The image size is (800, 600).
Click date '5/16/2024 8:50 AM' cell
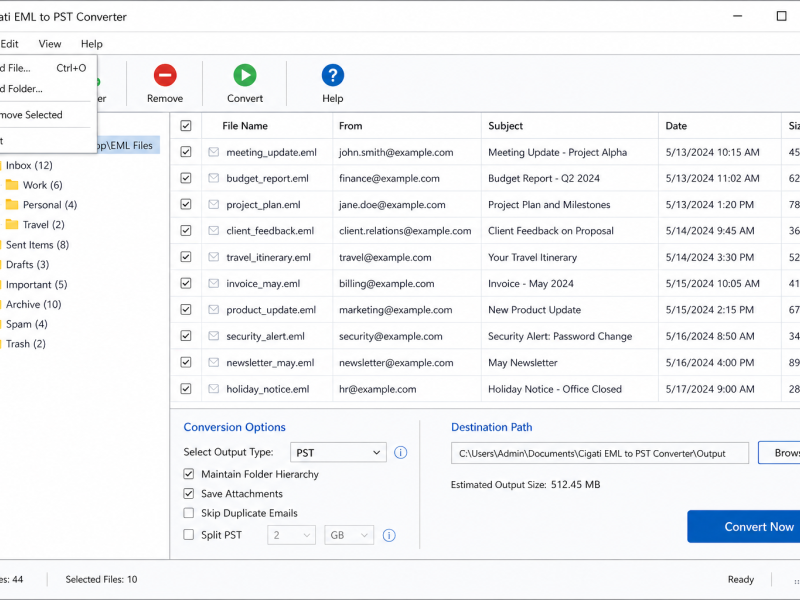click(x=710, y=336)
